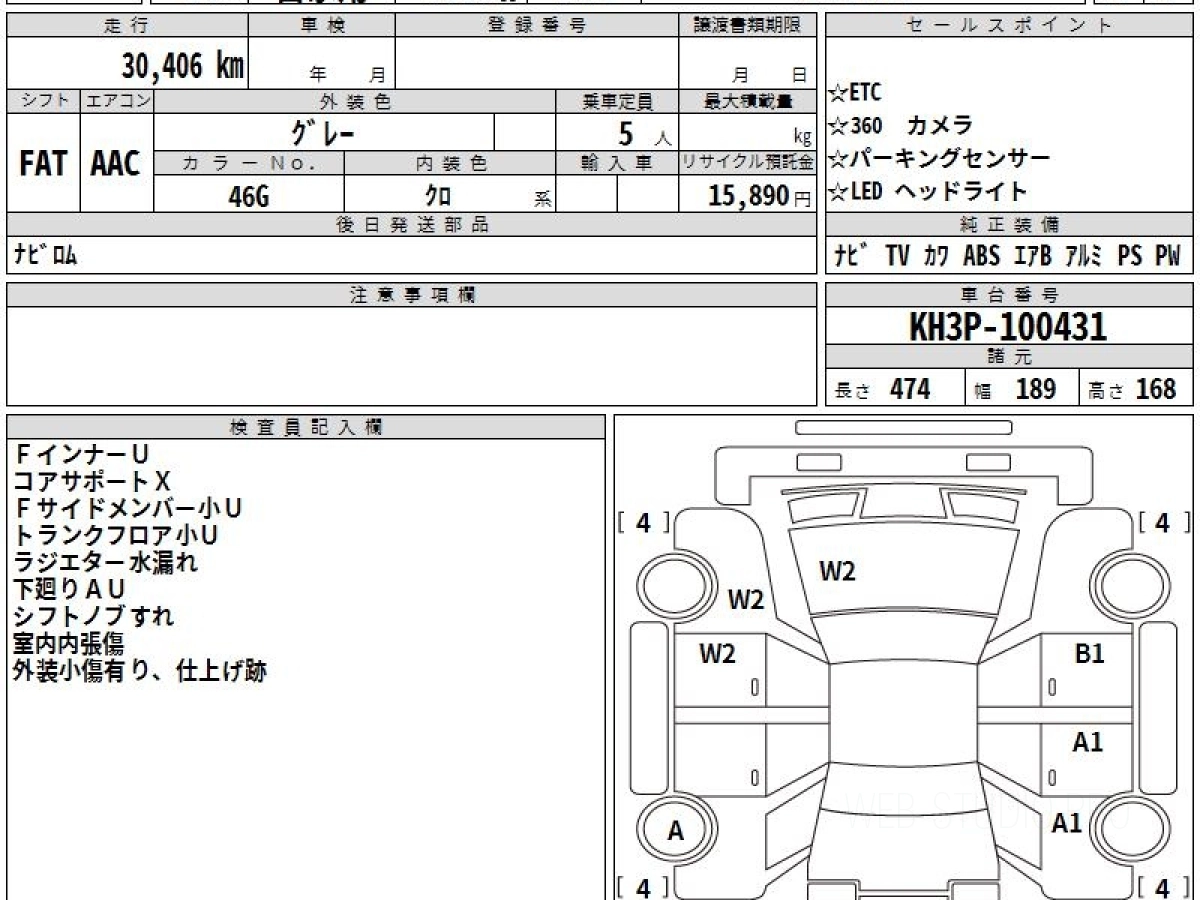Click the 諸元 header
This screenshot has width=1200, height=900.
(x=1009, y=357)
